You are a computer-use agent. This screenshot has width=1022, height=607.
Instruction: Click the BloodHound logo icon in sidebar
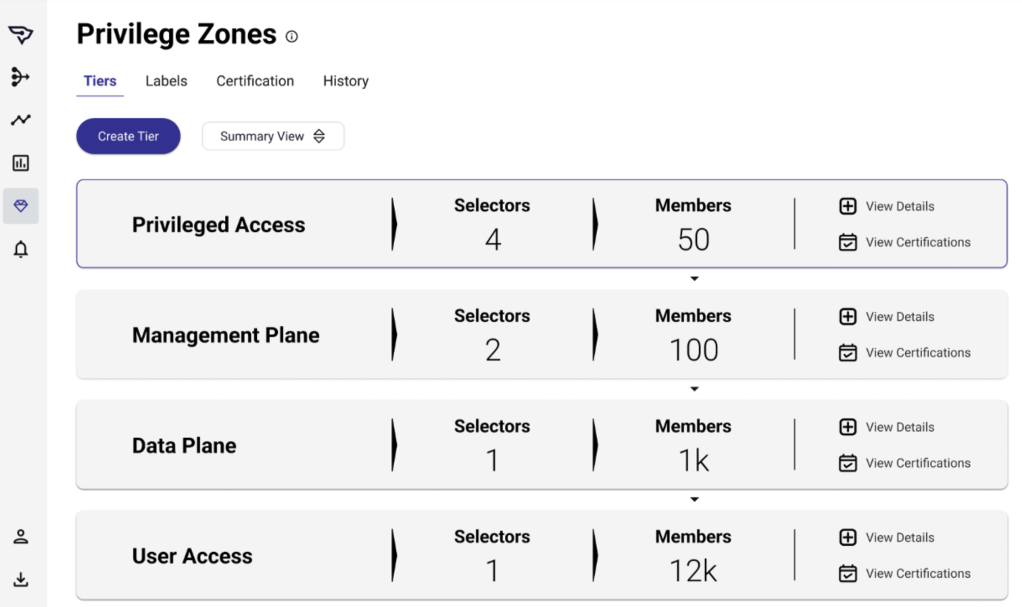(x=20, y=34)
